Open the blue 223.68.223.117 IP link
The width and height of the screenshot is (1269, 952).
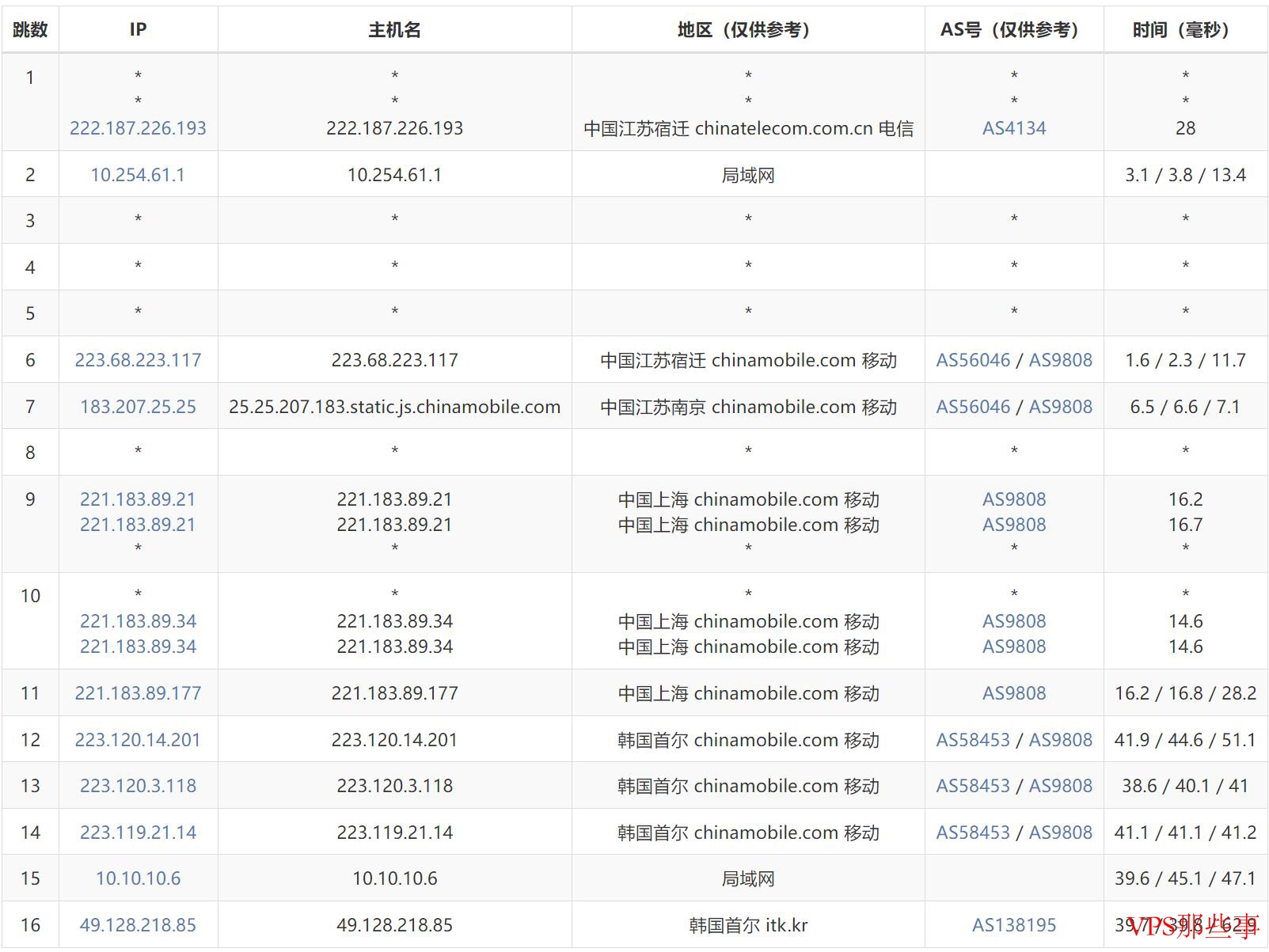tap(138, 360)
